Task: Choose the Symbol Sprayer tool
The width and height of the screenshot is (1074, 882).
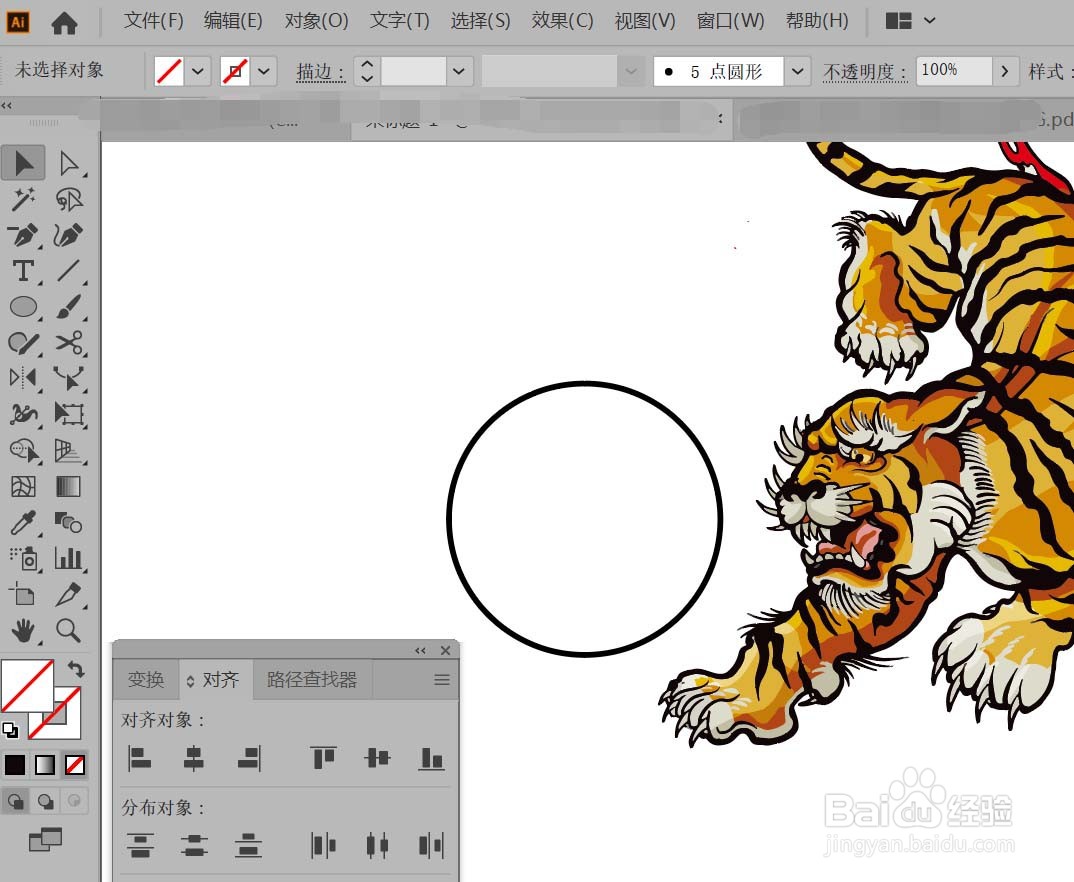Action: [x=23, y=558]
